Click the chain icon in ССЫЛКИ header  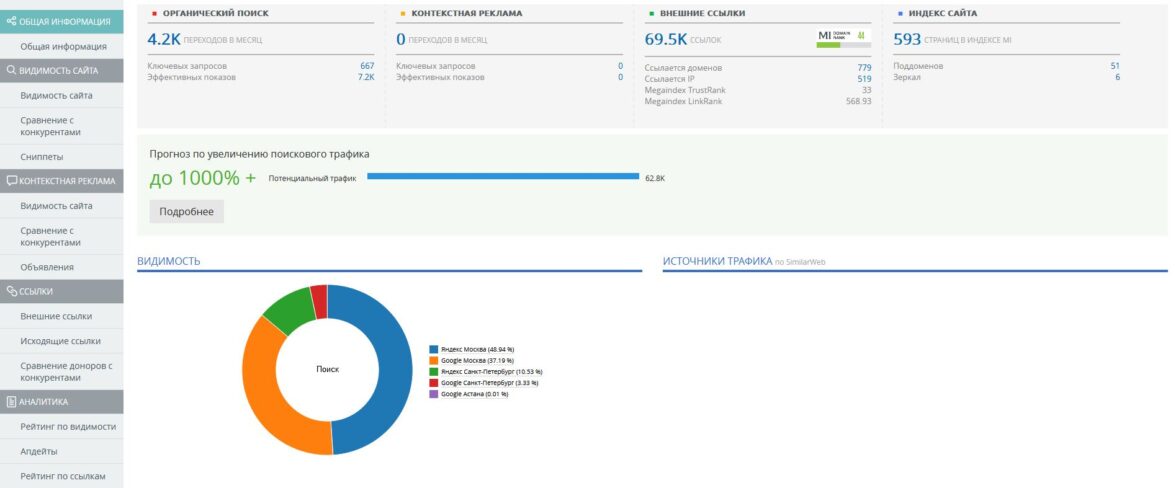pos(11,291)
